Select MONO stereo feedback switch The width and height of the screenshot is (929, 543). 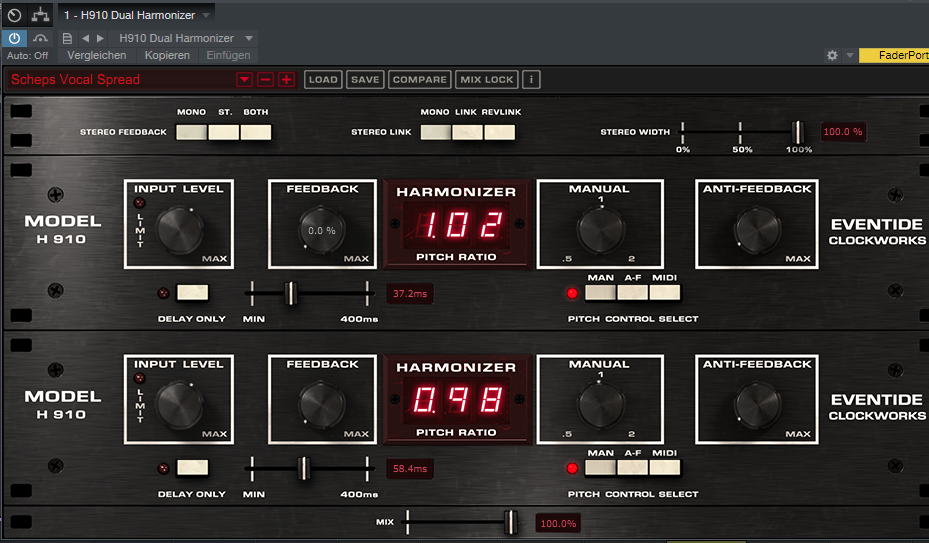click(191, 132)
